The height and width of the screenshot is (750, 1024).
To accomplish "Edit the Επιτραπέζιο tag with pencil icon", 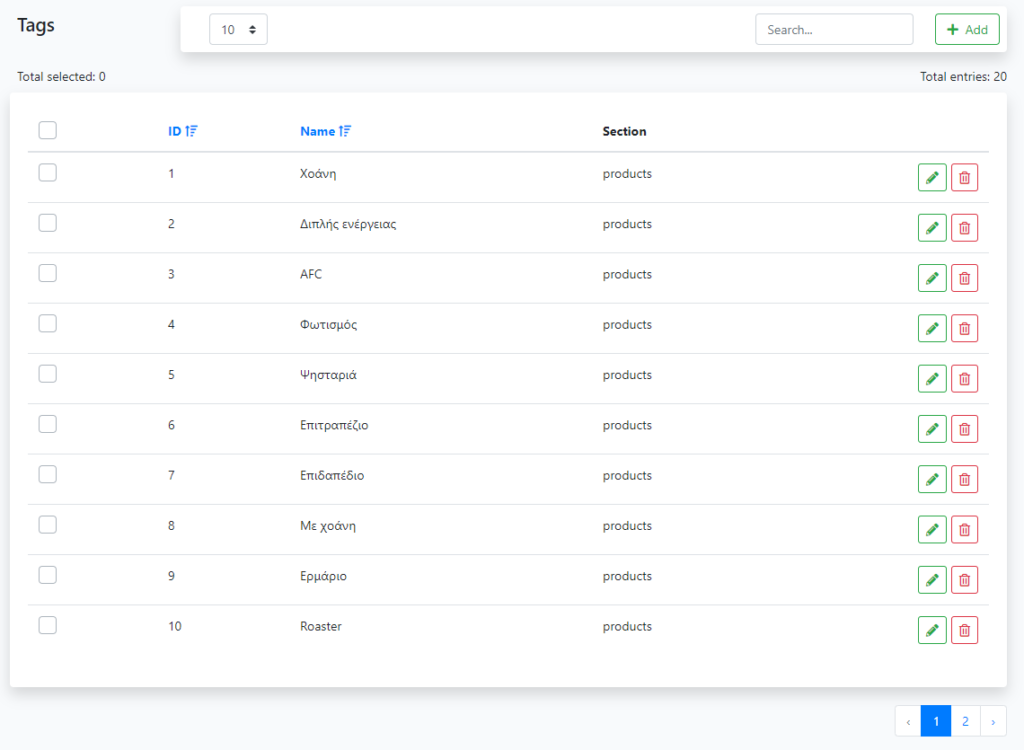I will click(932, 429).
